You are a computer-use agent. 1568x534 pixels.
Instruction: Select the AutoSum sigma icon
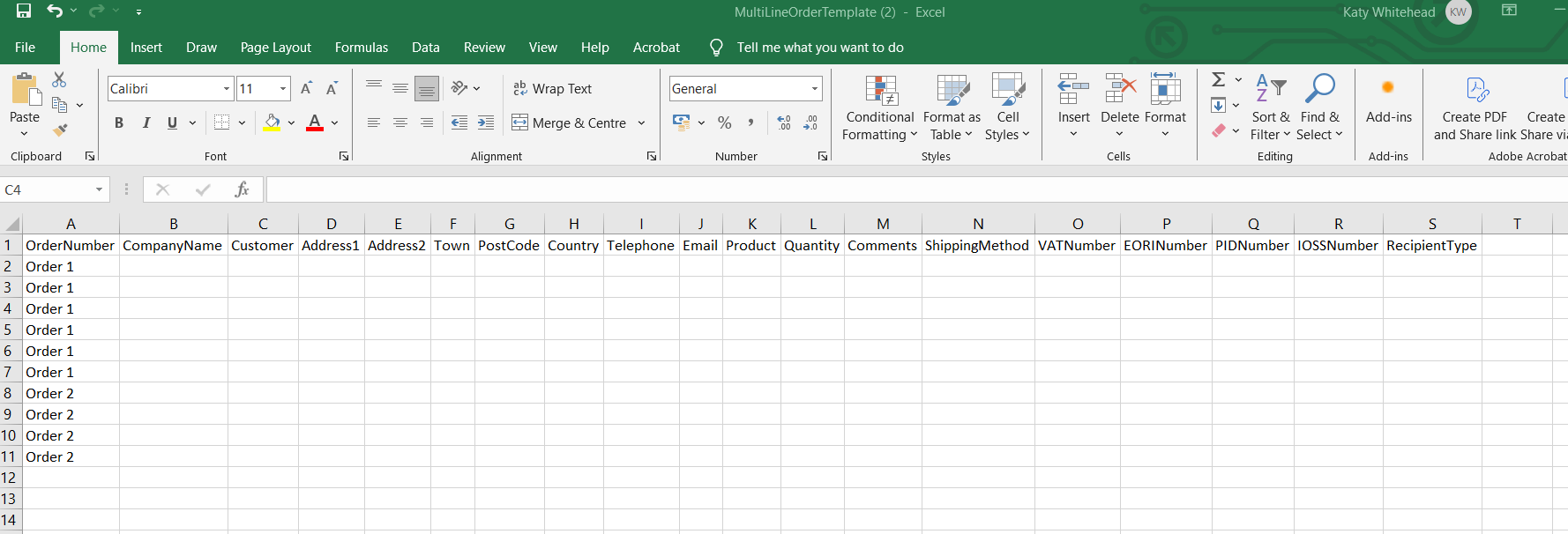[1218, 80]
